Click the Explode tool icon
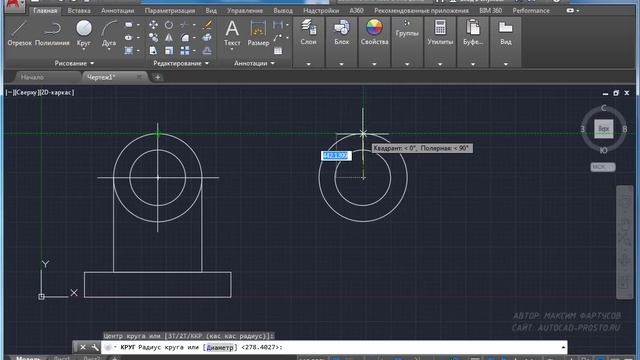 click(207, 38)
